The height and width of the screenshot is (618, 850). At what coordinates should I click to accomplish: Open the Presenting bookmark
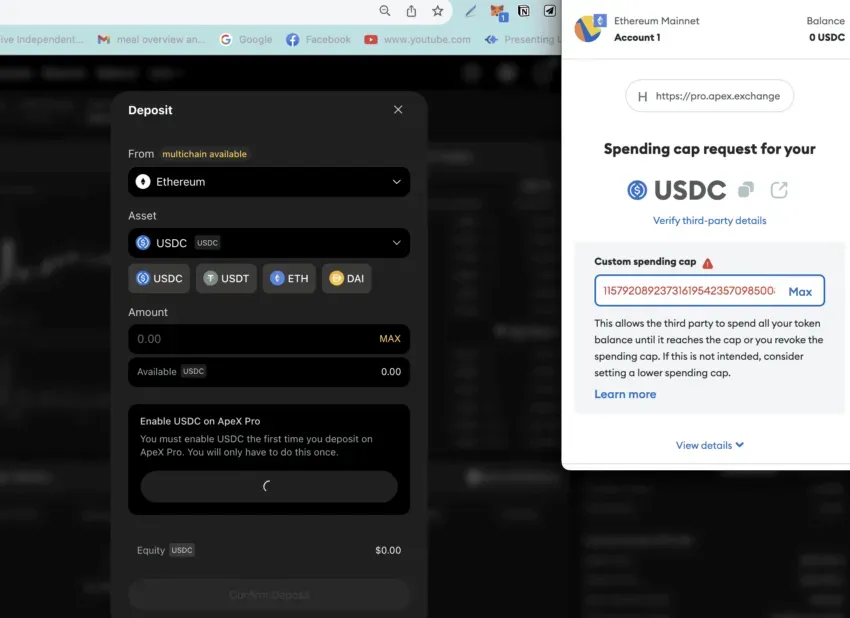coord(523,40)
